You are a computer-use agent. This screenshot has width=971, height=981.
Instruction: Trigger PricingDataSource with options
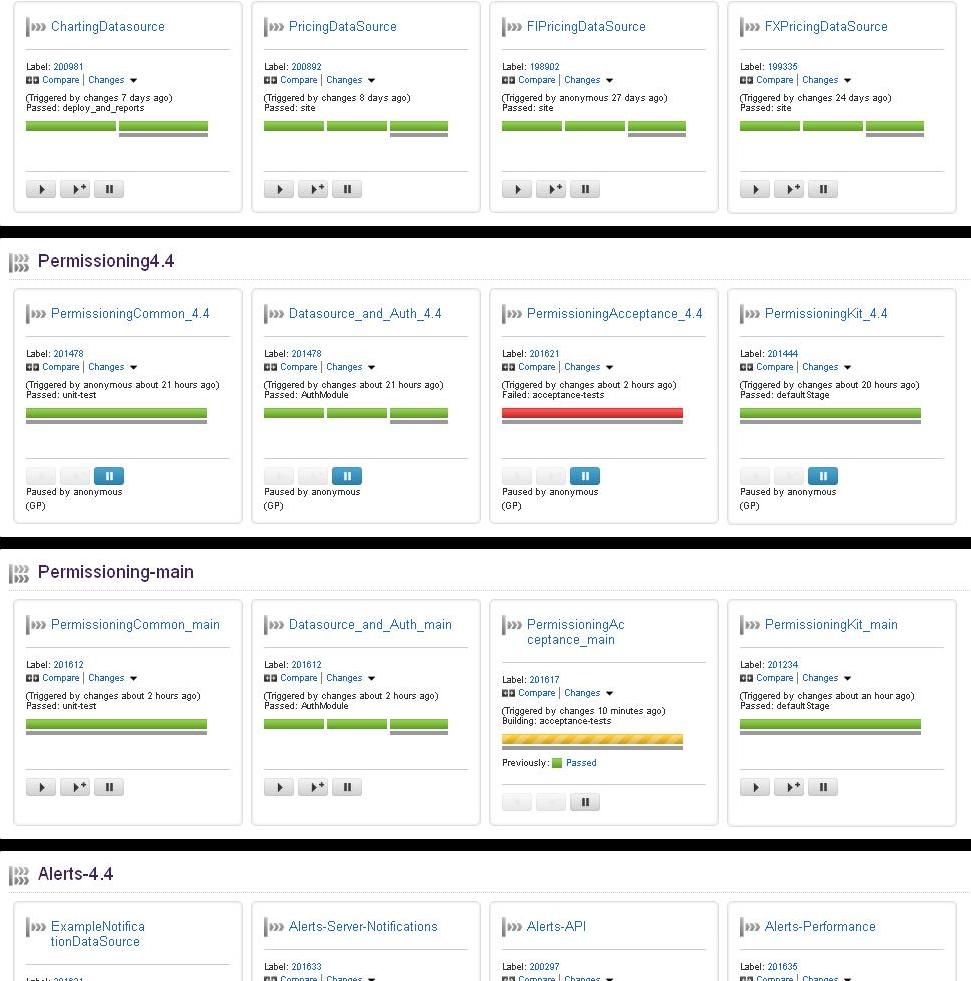coord(313,189)
